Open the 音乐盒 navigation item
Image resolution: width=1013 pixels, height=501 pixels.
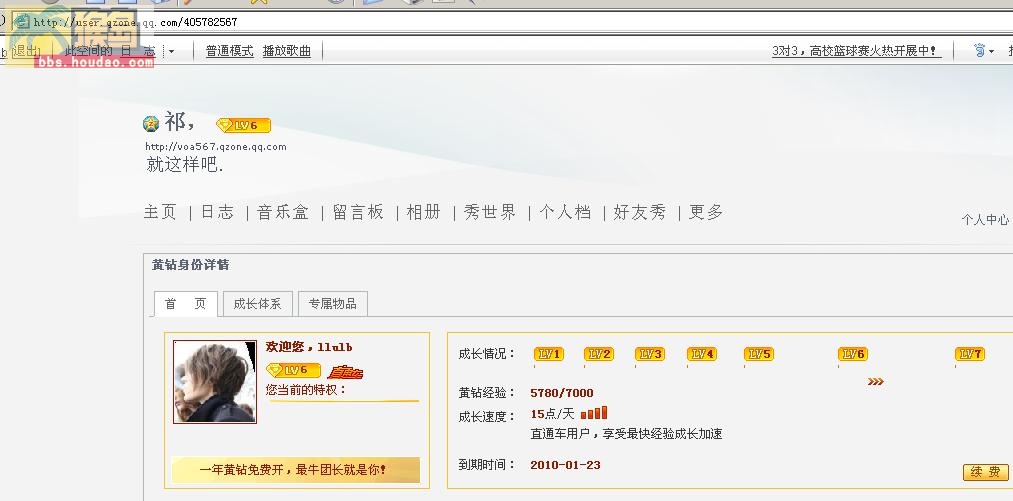(x=283, y=212)
